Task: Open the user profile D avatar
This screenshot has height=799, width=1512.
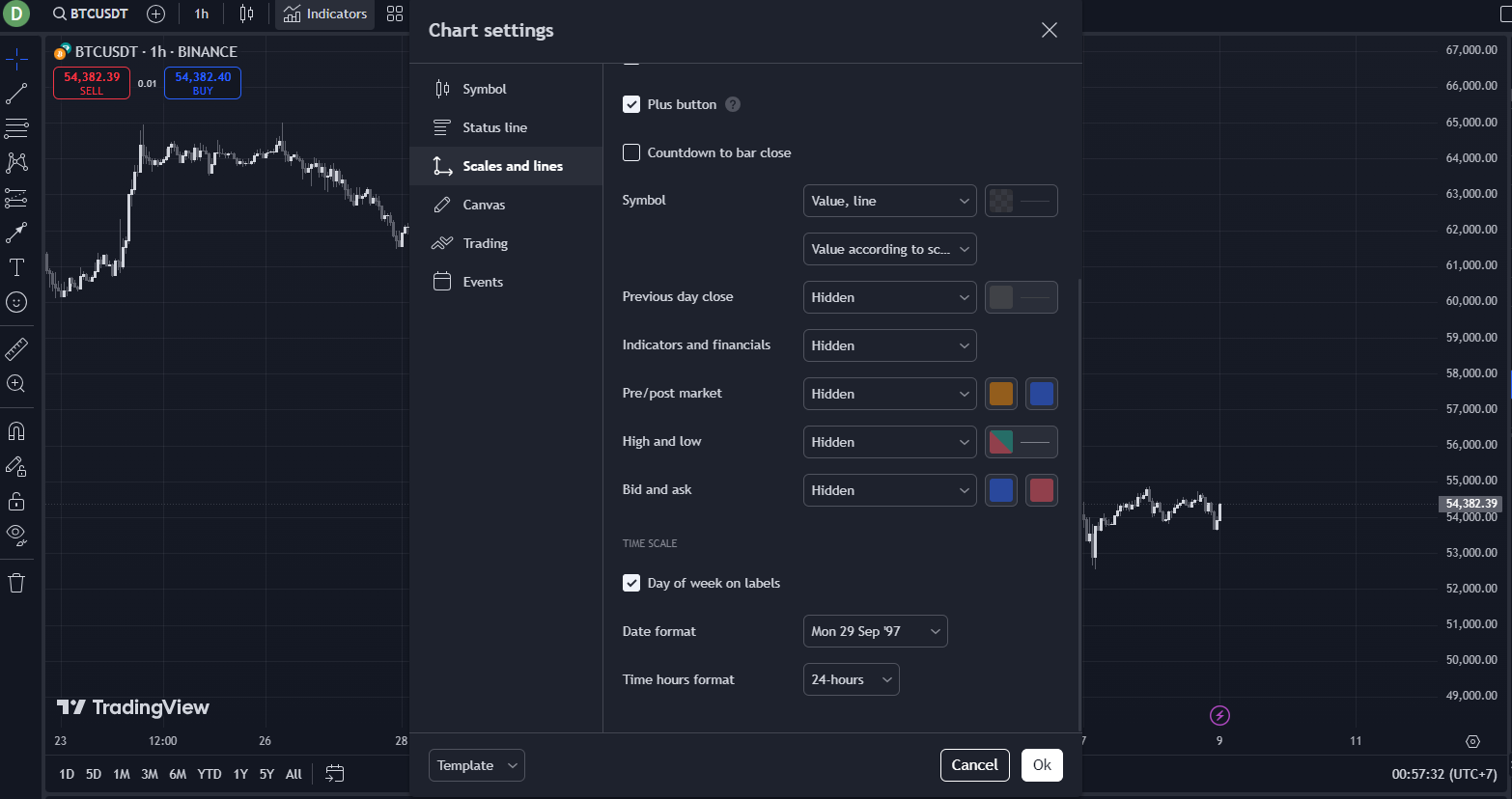Action: click(x=16, y=14)
